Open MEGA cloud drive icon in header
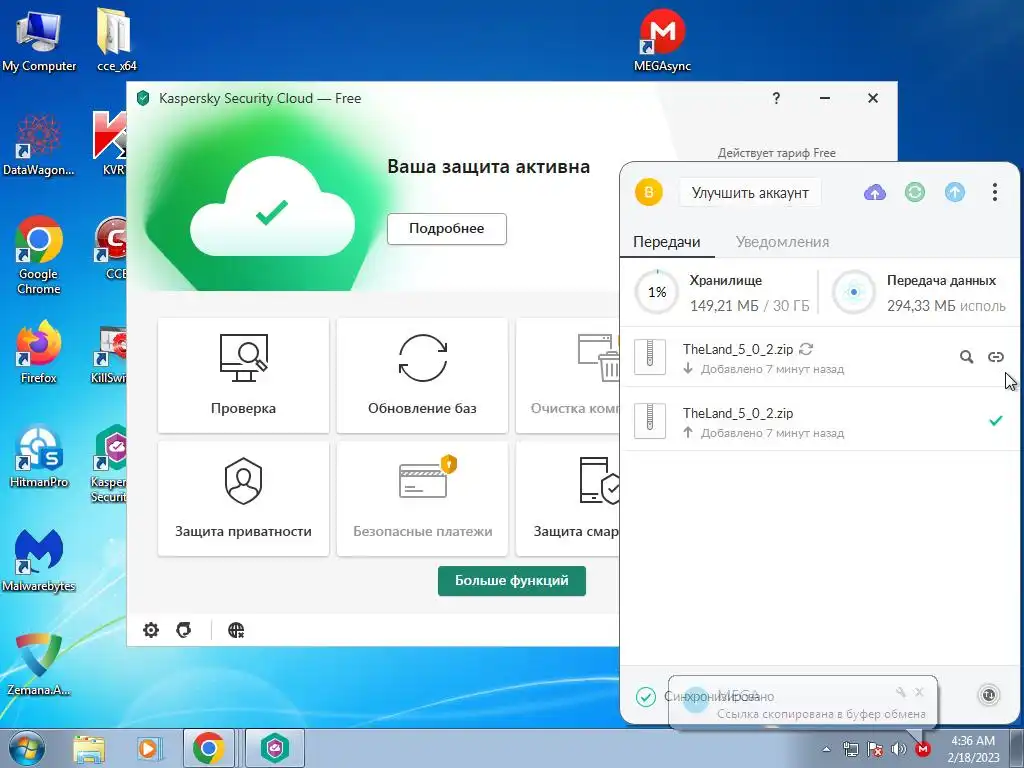Image resolution: width=1024 pixels, height=768 pixels. point(874,192)
